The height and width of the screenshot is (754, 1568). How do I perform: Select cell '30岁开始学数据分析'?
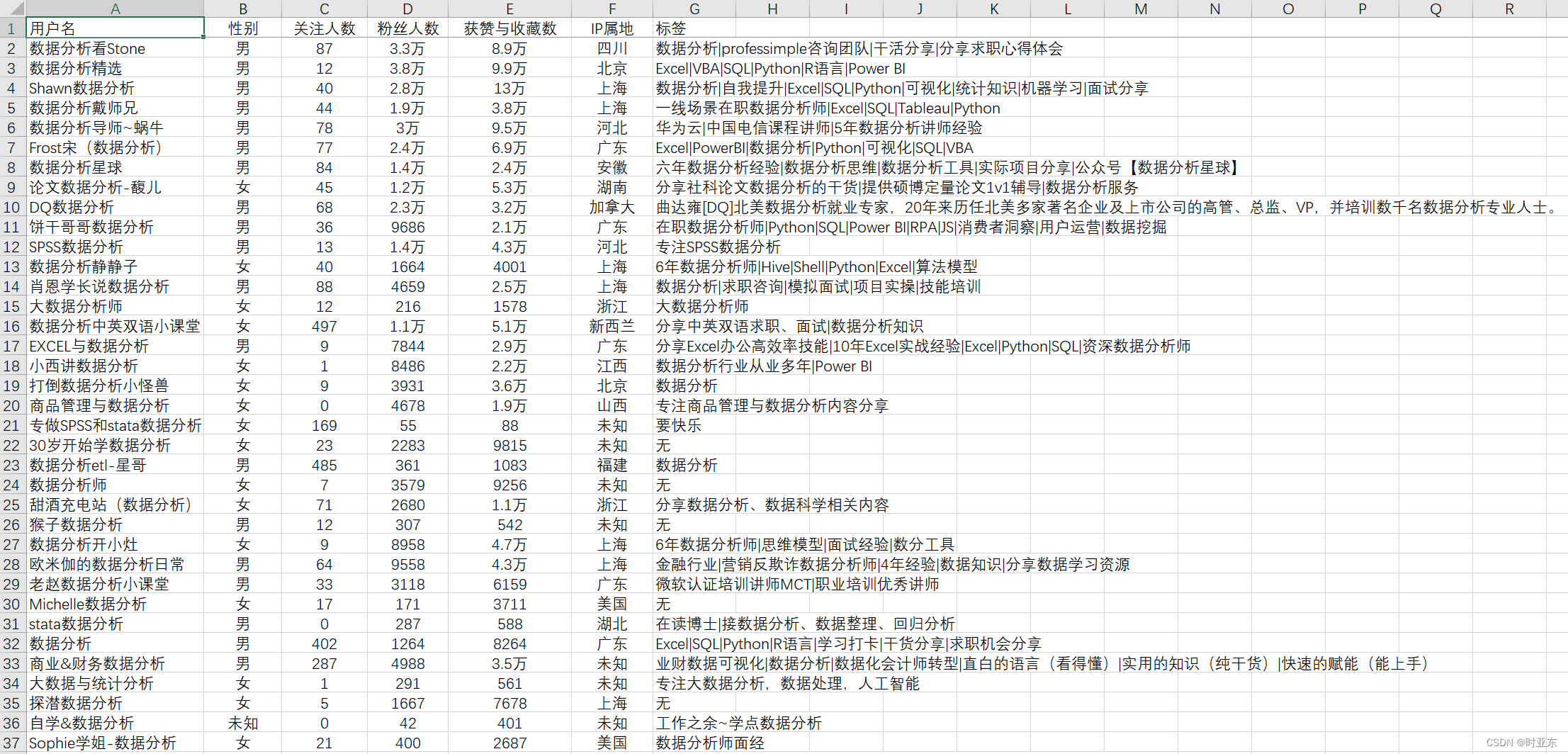[x=115, y=446]
